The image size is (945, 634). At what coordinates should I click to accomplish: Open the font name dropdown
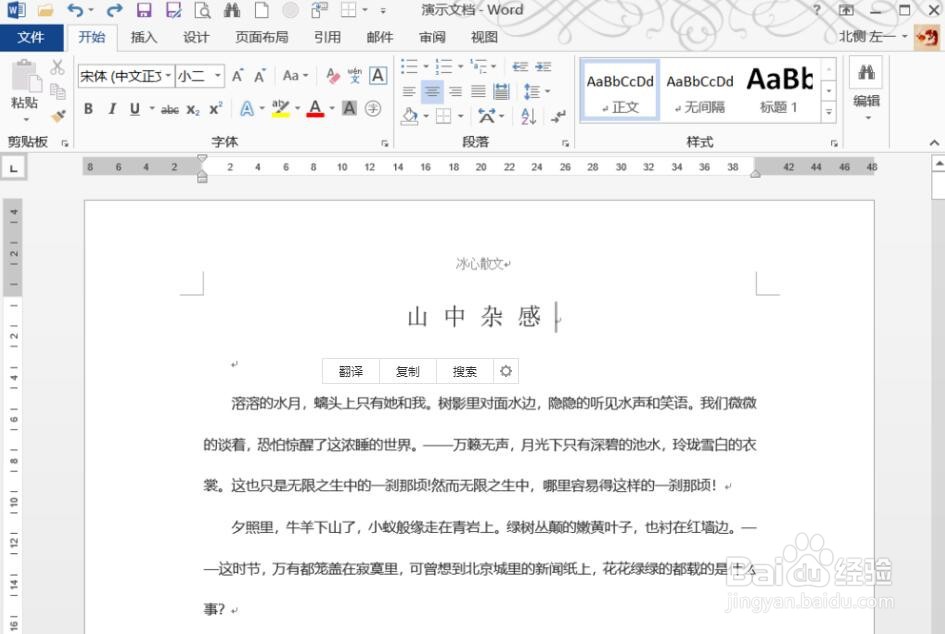pos(120,76)
